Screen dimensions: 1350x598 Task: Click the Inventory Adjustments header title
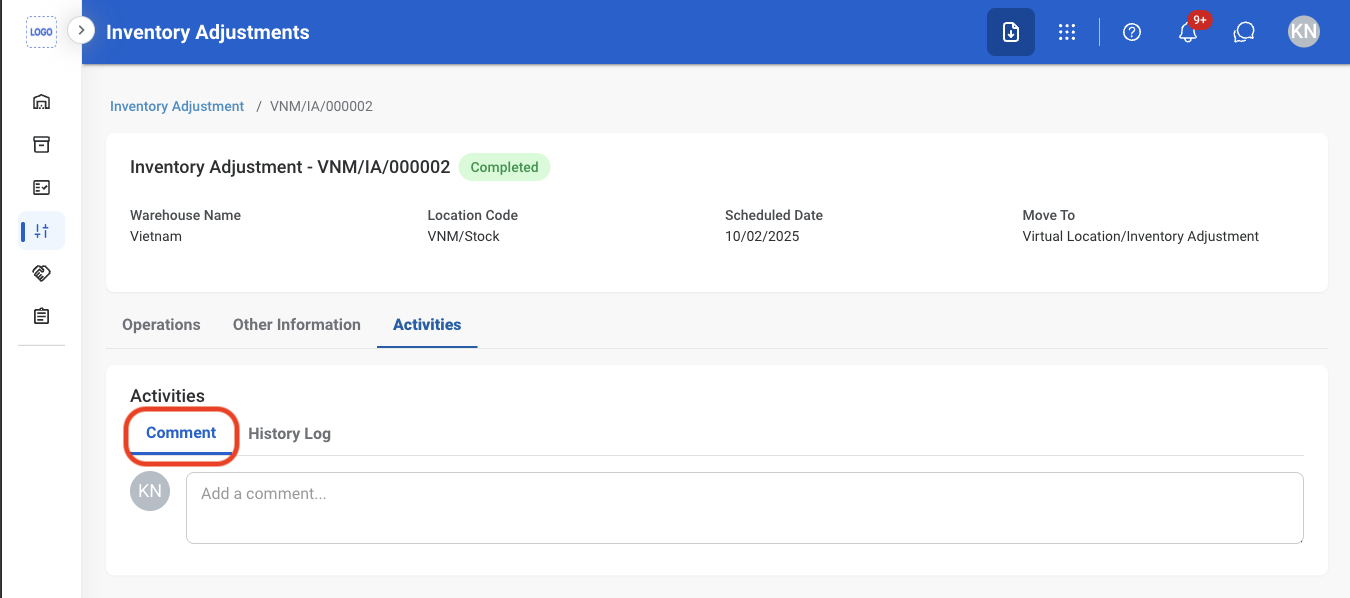[x=208, y=32]
